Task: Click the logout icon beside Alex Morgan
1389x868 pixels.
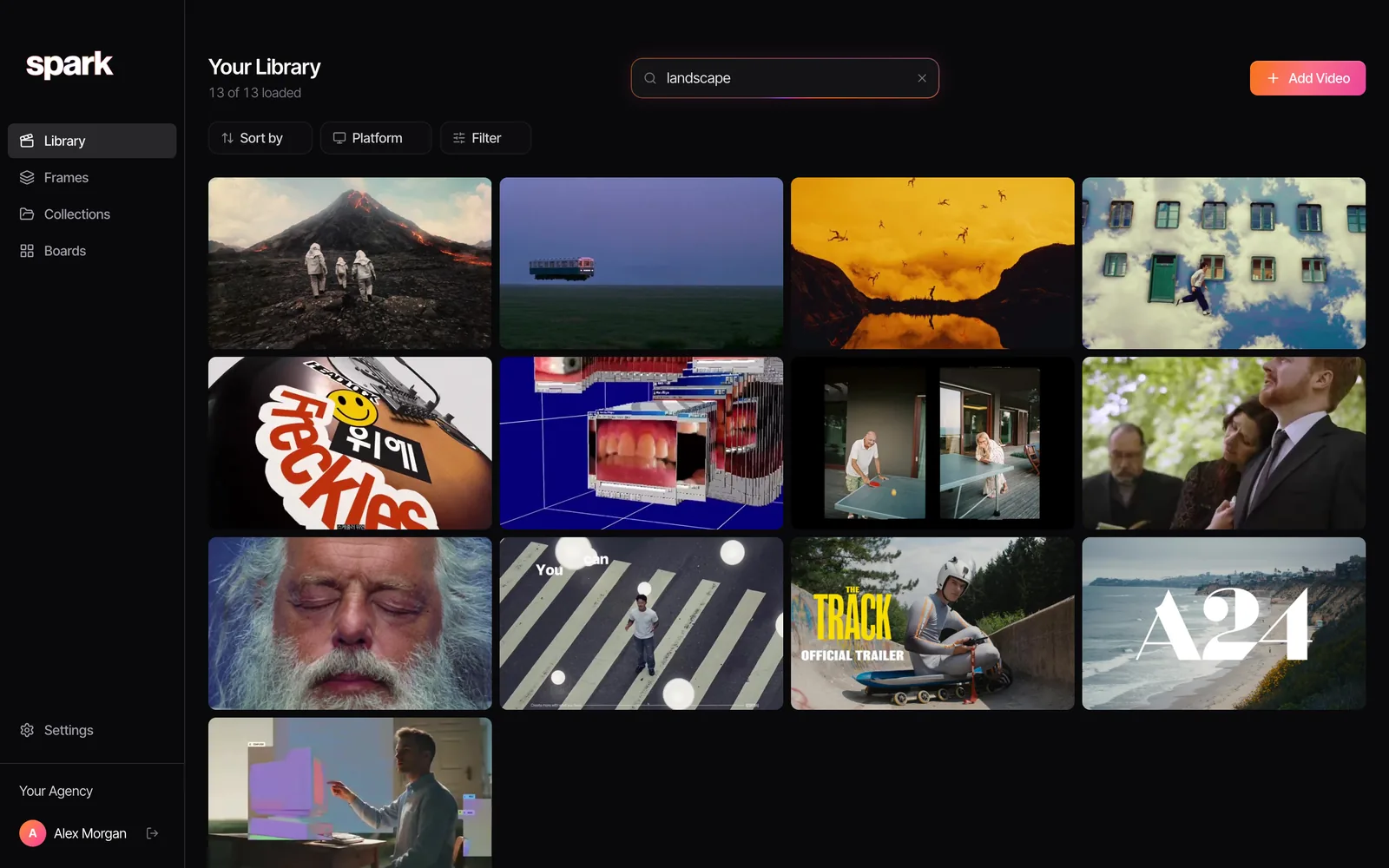Action: click(x=153, y=833)
